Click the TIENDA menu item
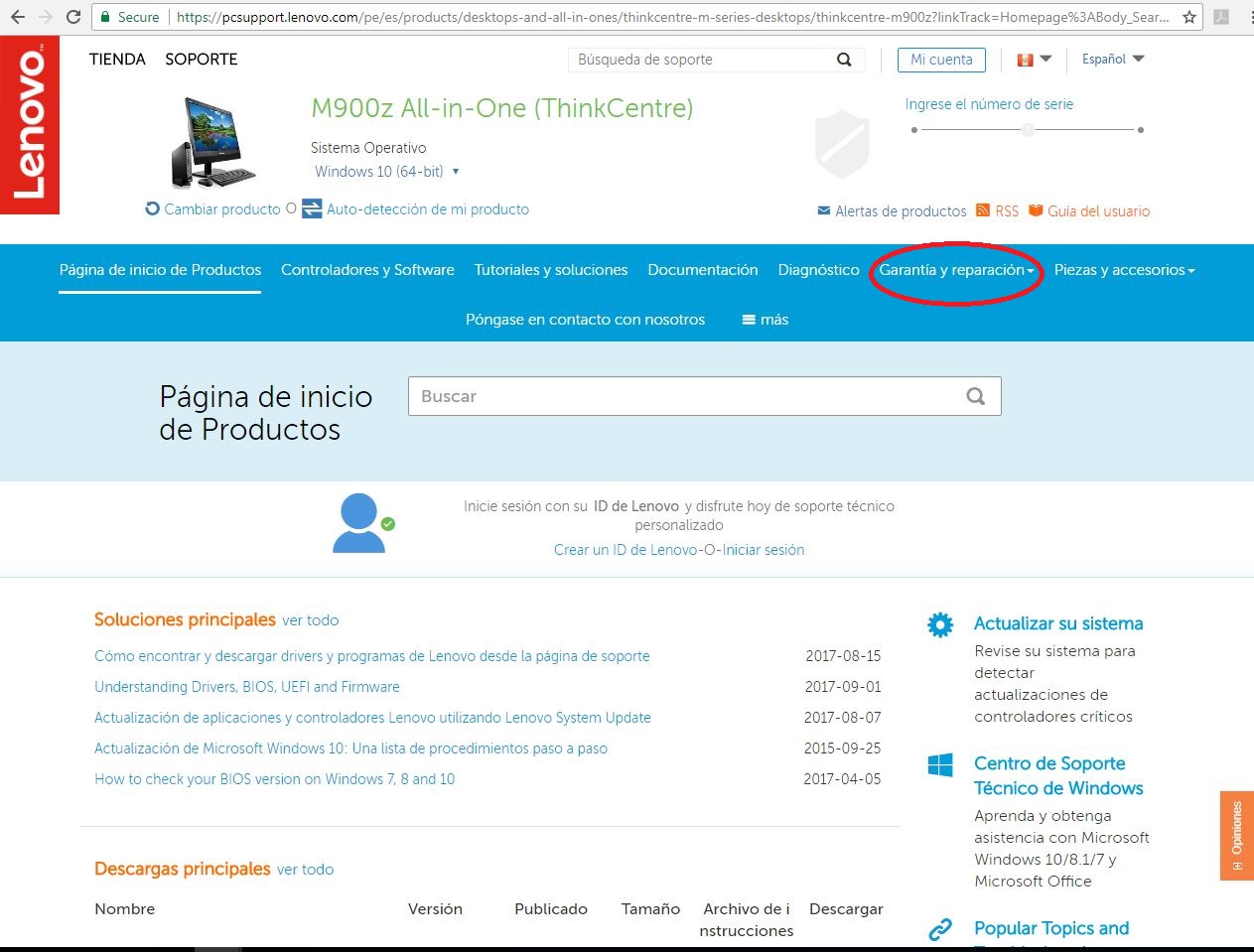 pyautogui.click(x=117, y=59)
